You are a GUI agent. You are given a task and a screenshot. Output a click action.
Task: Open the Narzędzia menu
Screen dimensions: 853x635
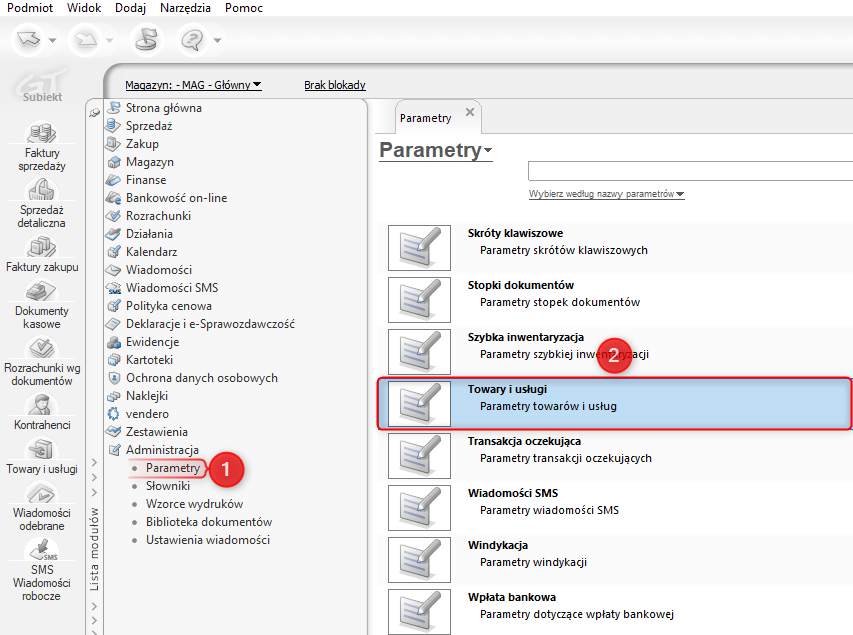click(x=185, y=8)
